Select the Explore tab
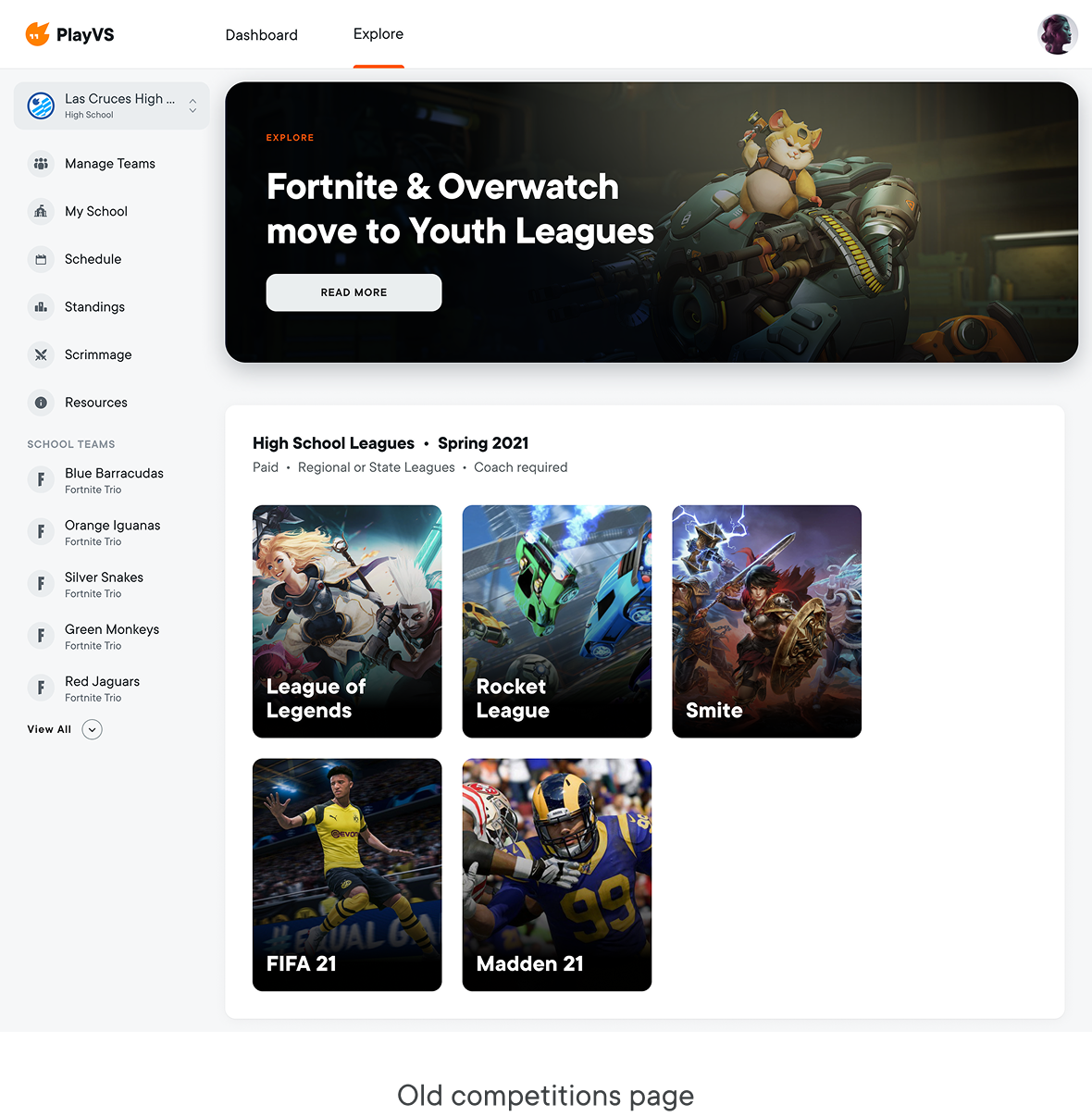 pos(378,34)
